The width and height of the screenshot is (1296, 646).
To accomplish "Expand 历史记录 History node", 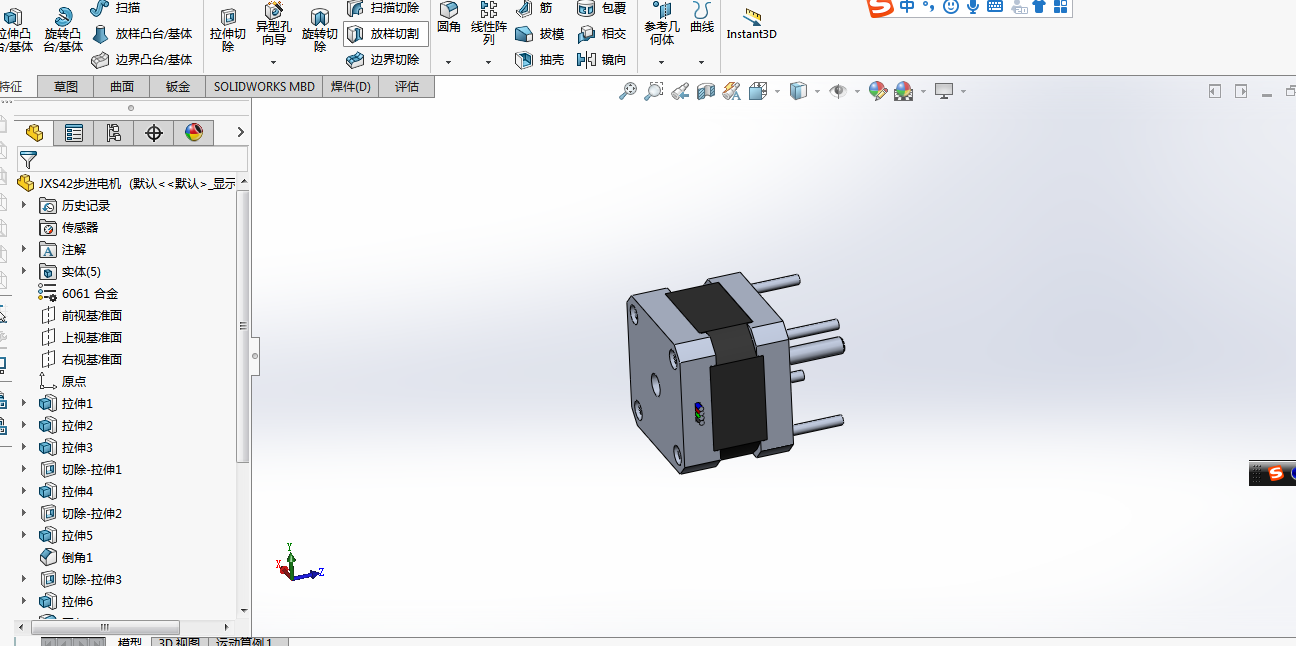I will (x=25, y=205).
